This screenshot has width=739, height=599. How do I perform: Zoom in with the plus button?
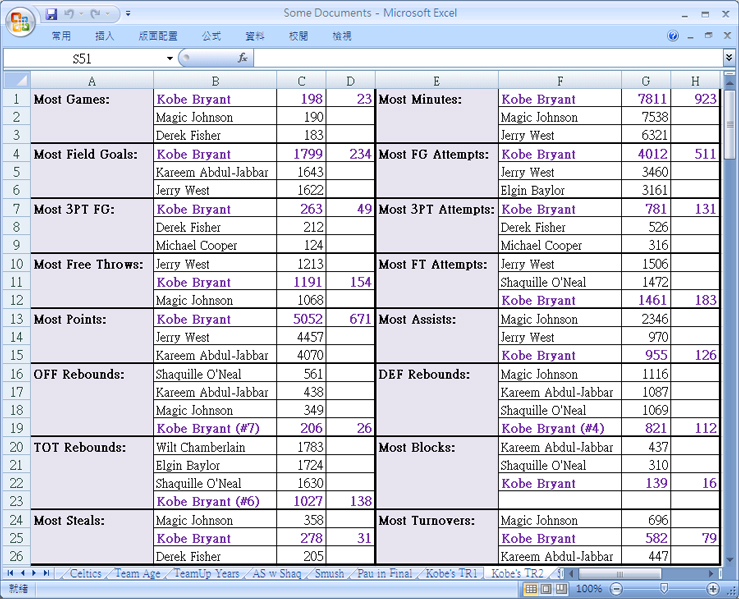[x=713, y=589]
